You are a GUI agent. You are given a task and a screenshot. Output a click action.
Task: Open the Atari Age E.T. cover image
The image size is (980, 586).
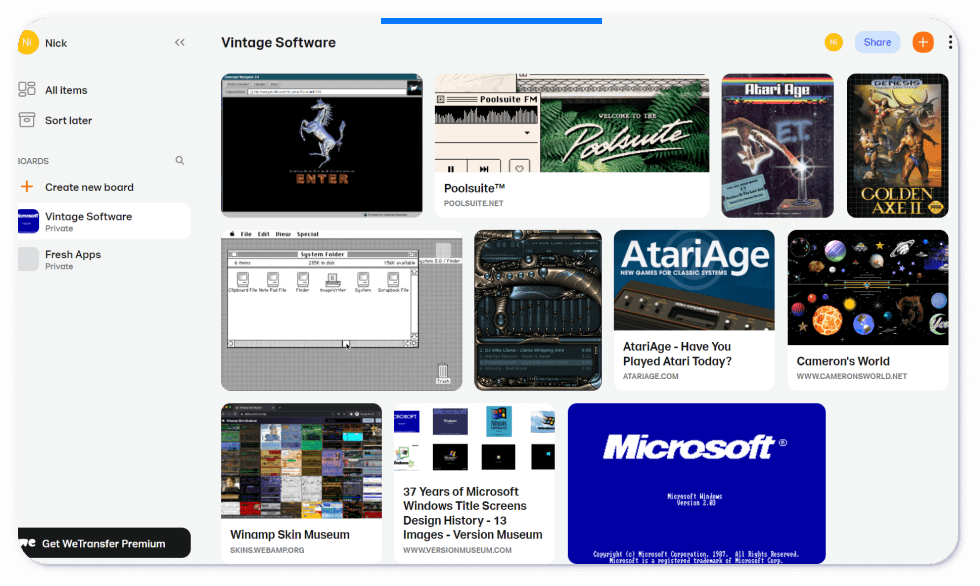[x=778, y=146]
